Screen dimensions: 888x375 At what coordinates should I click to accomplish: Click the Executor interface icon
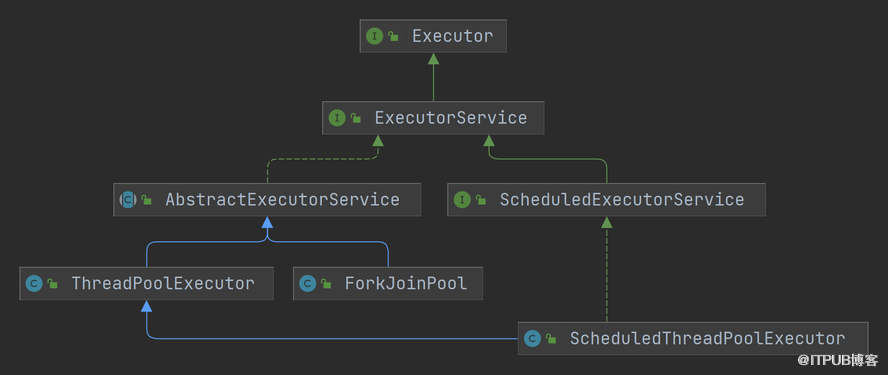coord(374,36)
